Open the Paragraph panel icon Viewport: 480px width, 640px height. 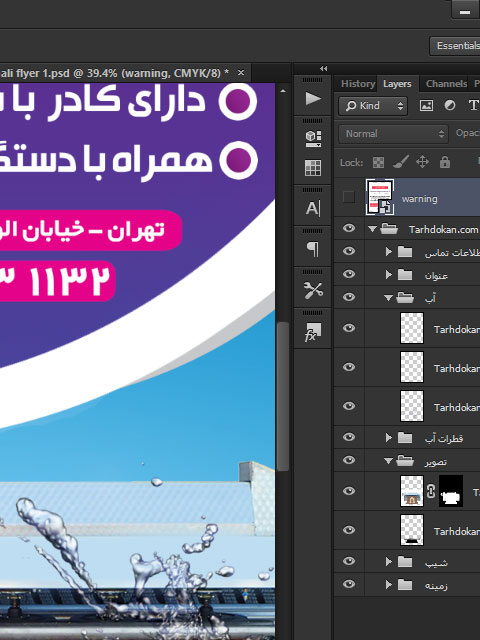[x=313, y=249]
